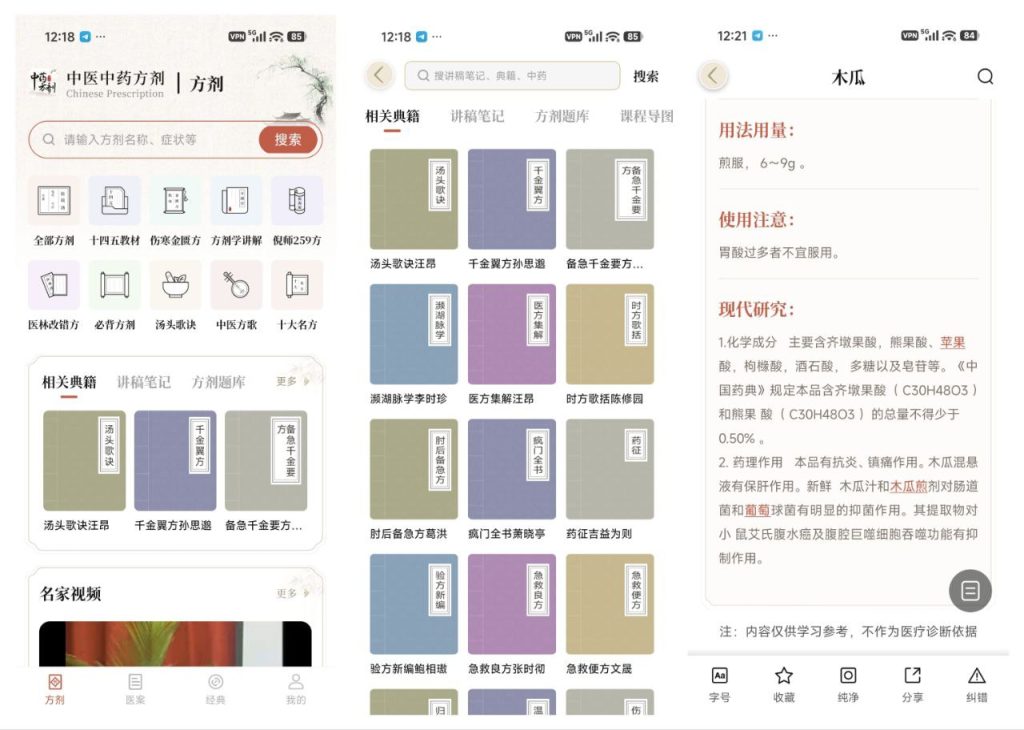Viewport: 1024px width, 730px height.
Task: Tap the floating circular notes button
Action: 970,590
